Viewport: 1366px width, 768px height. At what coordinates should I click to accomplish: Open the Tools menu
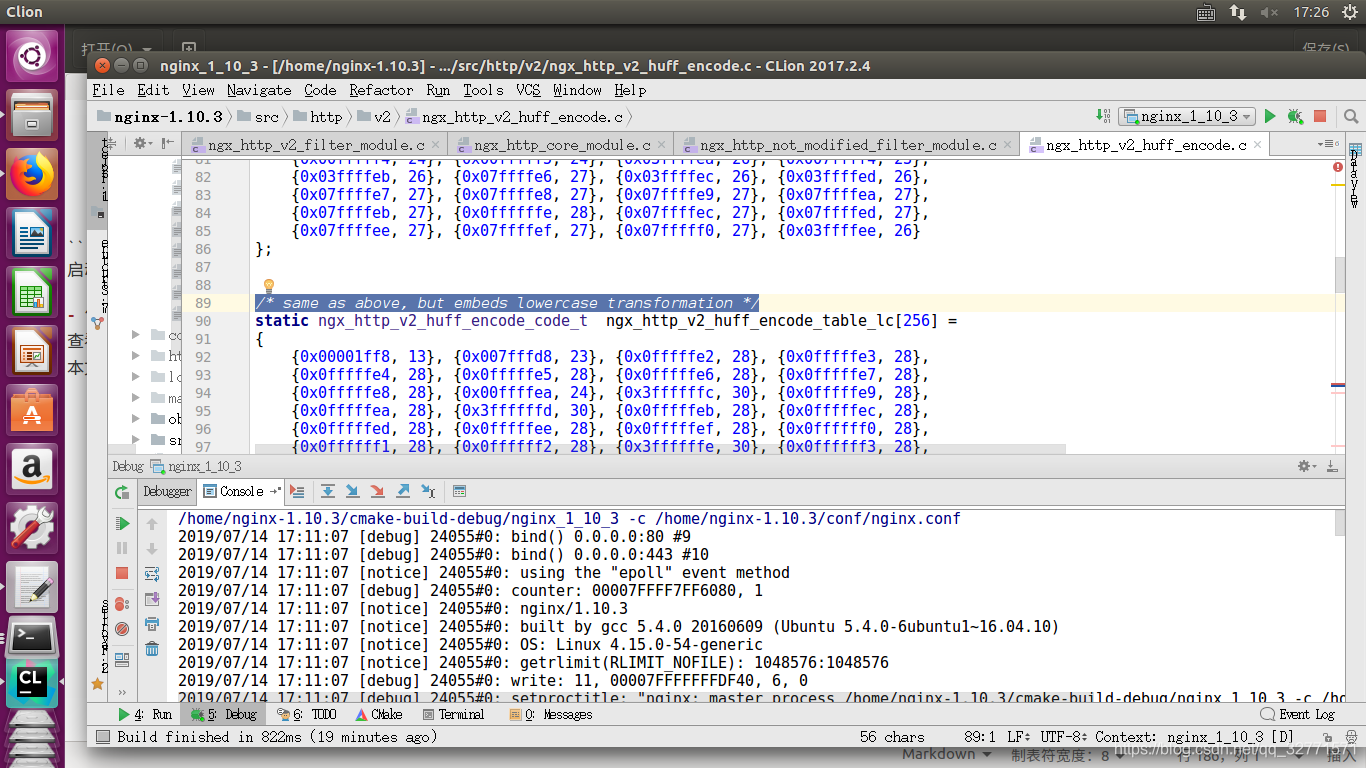pos(483,90)
